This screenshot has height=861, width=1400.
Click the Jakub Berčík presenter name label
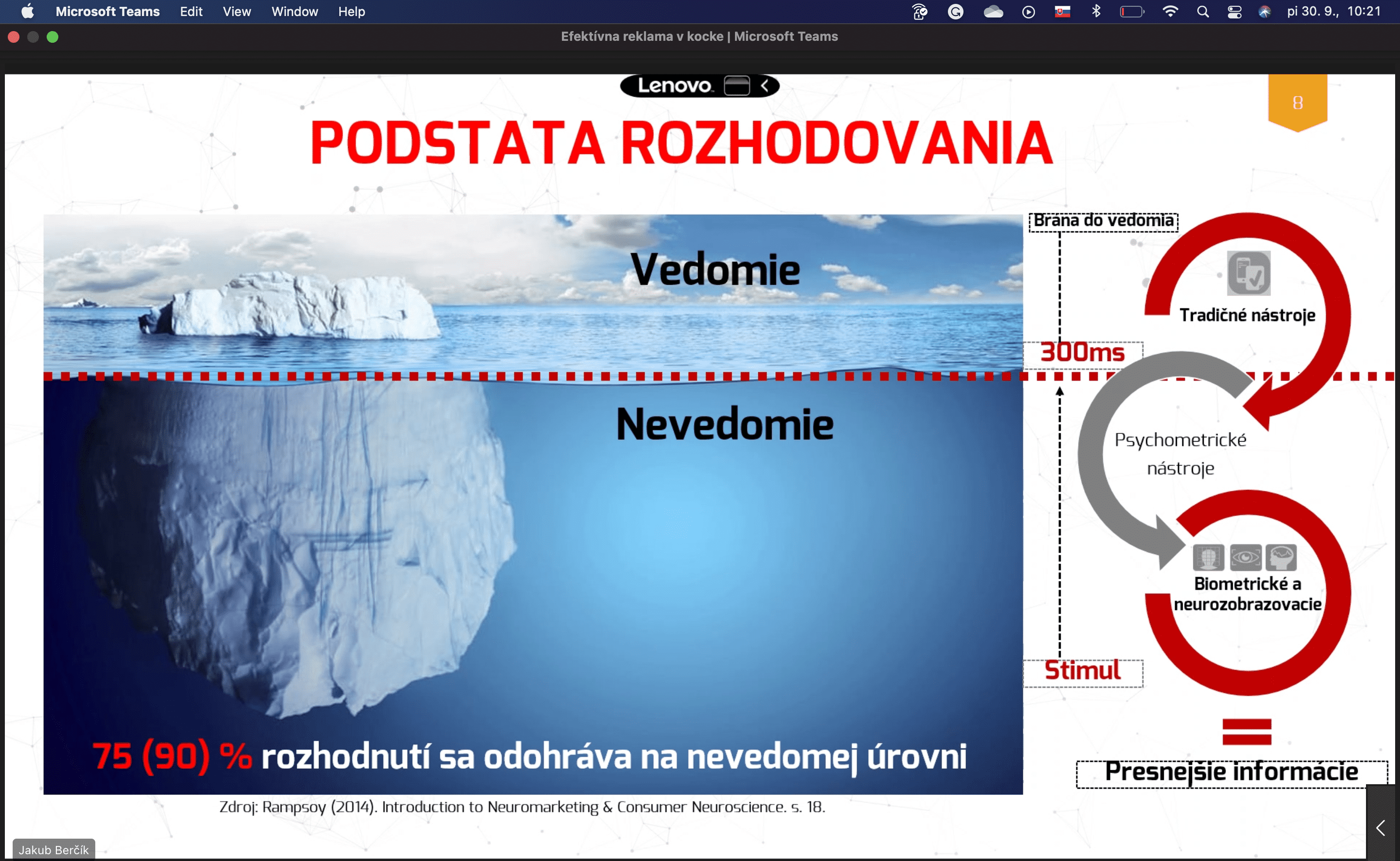pyautogui.click(x=53, y=850)
